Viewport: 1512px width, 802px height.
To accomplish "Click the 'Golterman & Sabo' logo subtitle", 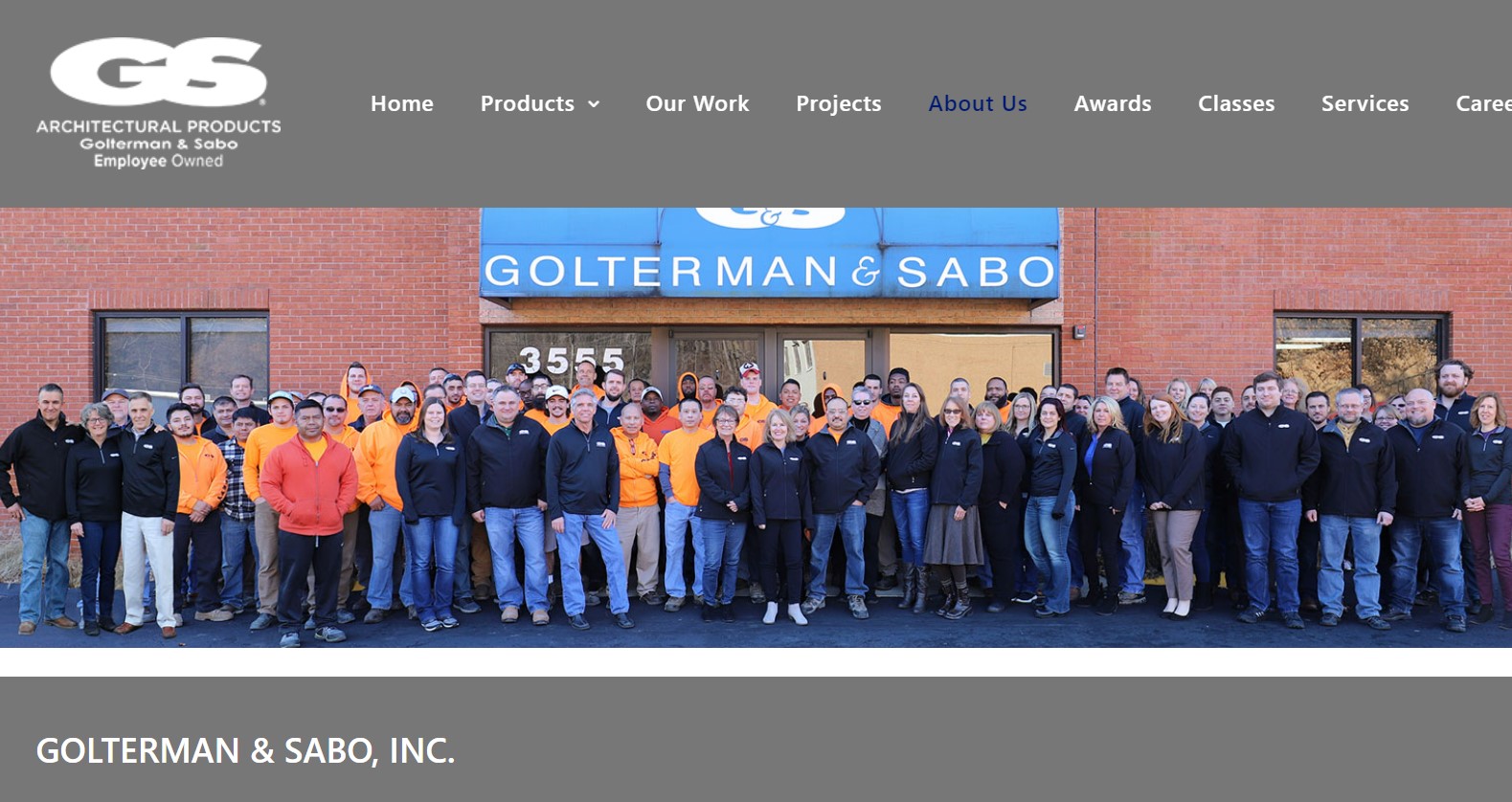I will click(x=159, y=144).
